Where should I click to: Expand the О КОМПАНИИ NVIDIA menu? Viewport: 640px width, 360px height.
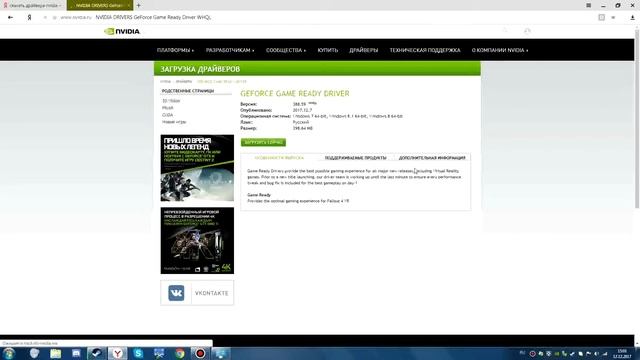[500, 50]
